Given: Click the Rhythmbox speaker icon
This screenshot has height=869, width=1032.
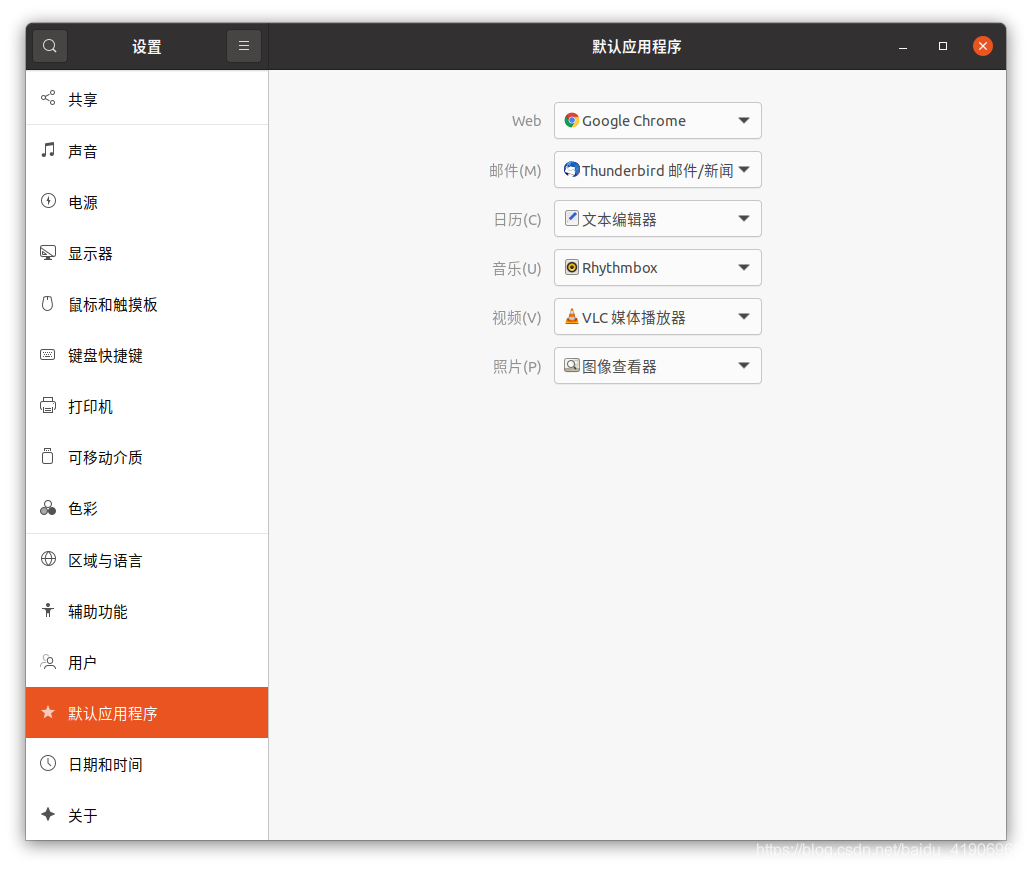Looking at the screenshot, I should (572, 267).
